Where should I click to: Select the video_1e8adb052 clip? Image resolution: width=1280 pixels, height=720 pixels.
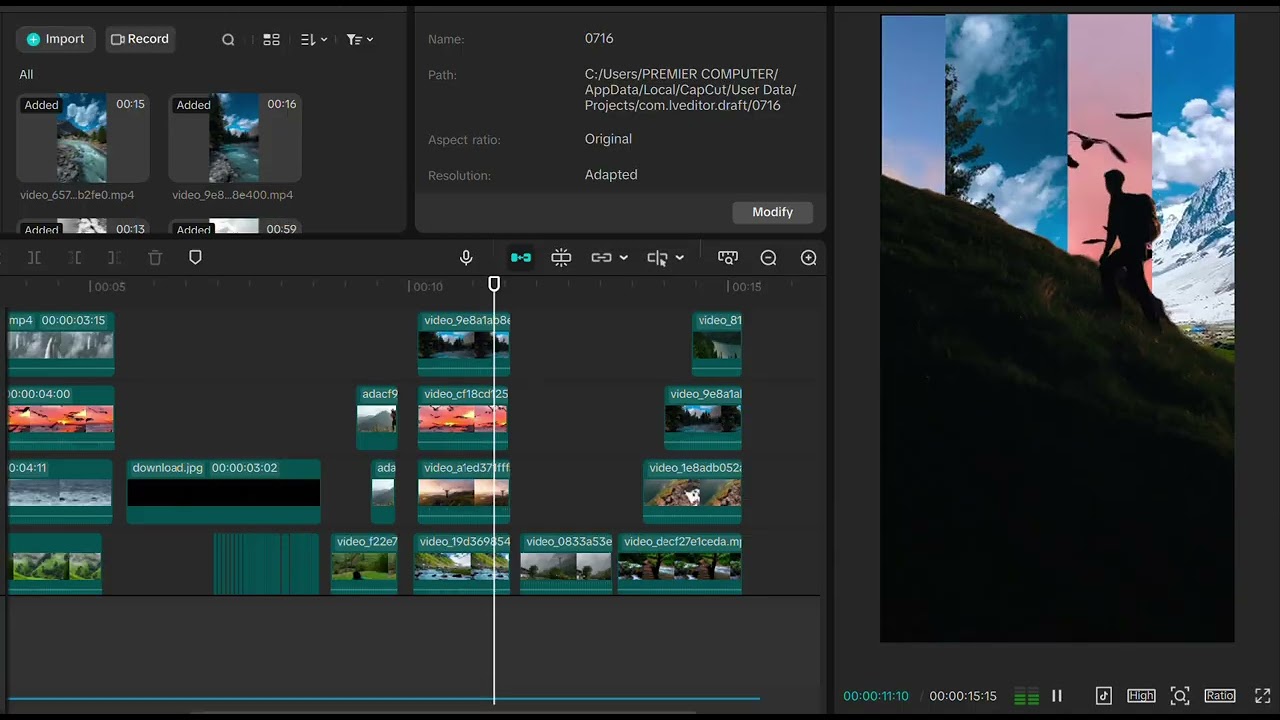coord(692,491)
